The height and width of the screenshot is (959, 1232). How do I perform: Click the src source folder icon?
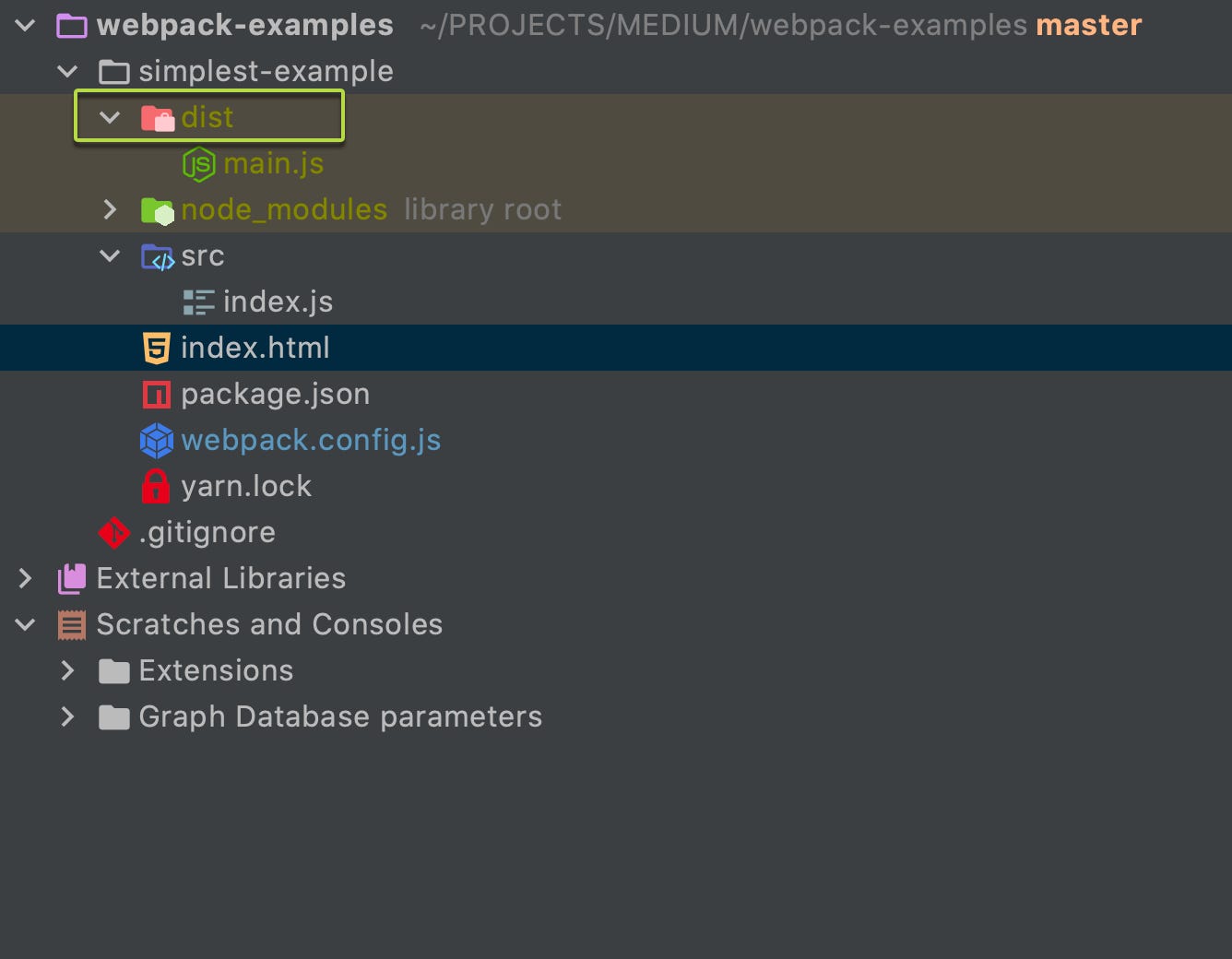pyautogui.click(x=157, y=256)
